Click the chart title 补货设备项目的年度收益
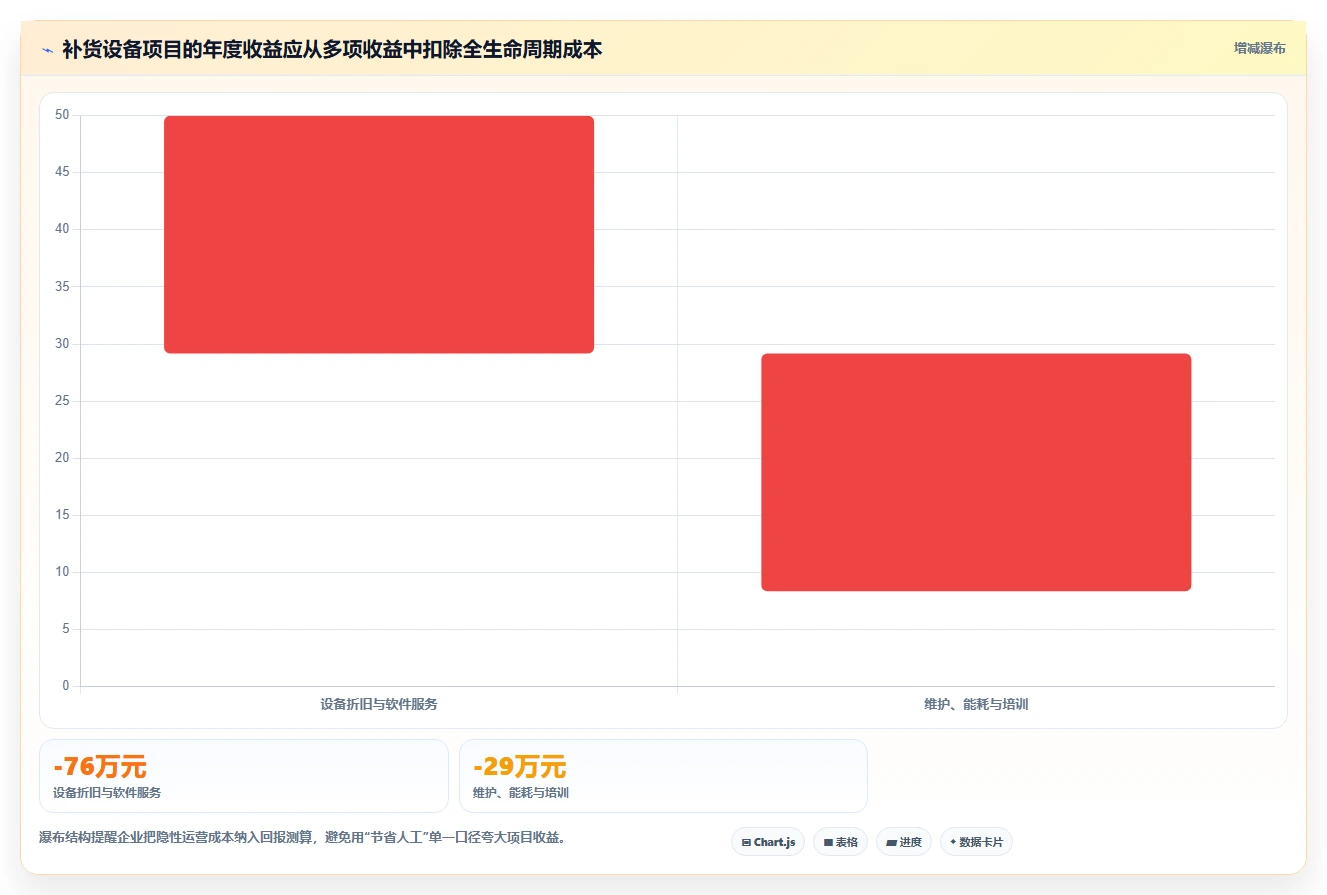 [332, 49]
